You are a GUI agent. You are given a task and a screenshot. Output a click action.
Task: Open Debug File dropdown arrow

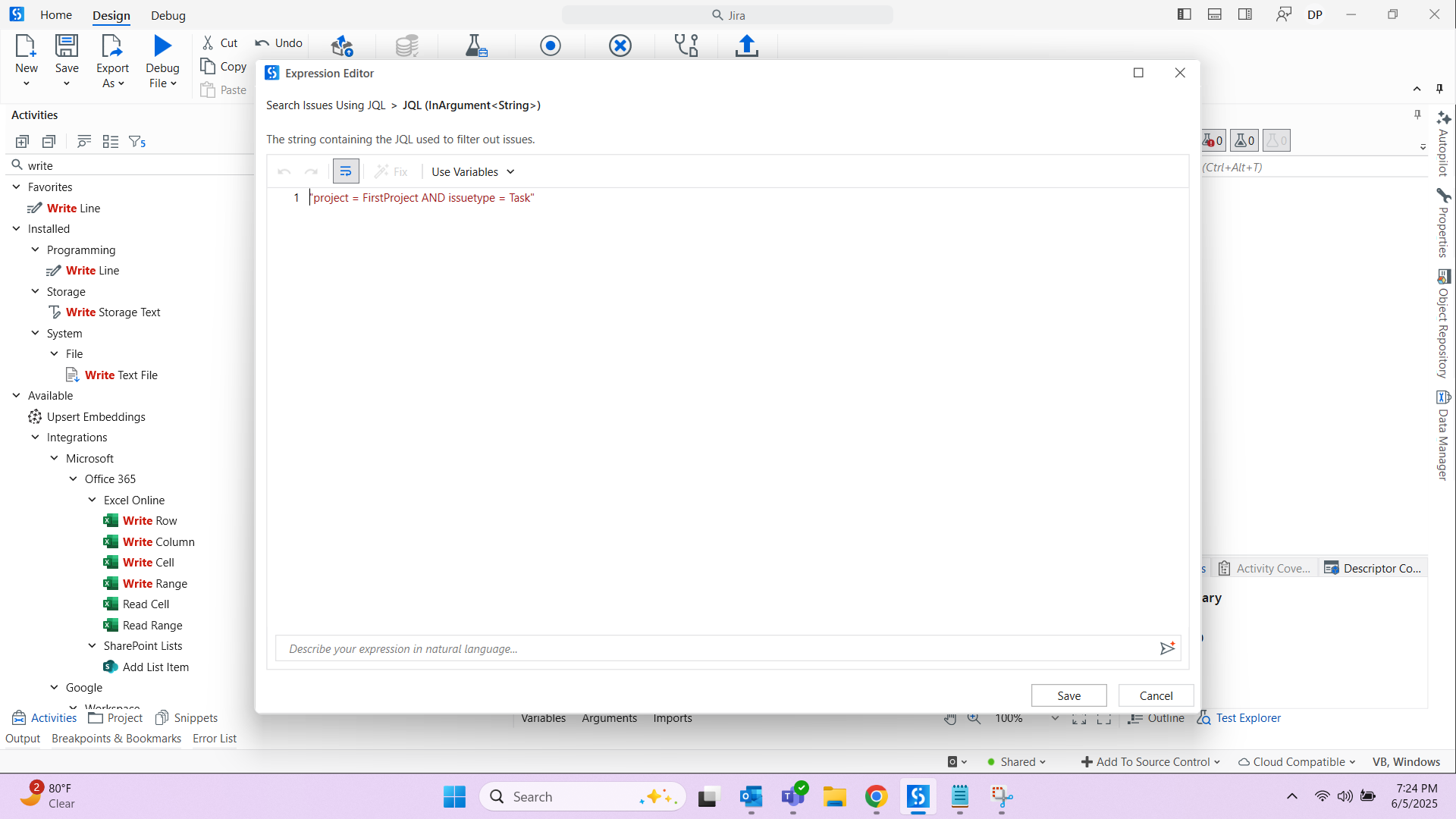174,83
